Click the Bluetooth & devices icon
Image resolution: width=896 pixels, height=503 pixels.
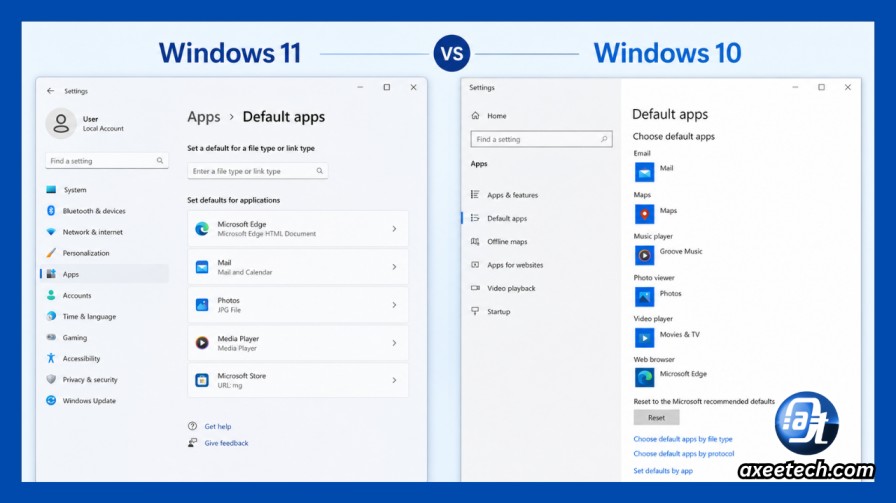(x=51, y=211)
